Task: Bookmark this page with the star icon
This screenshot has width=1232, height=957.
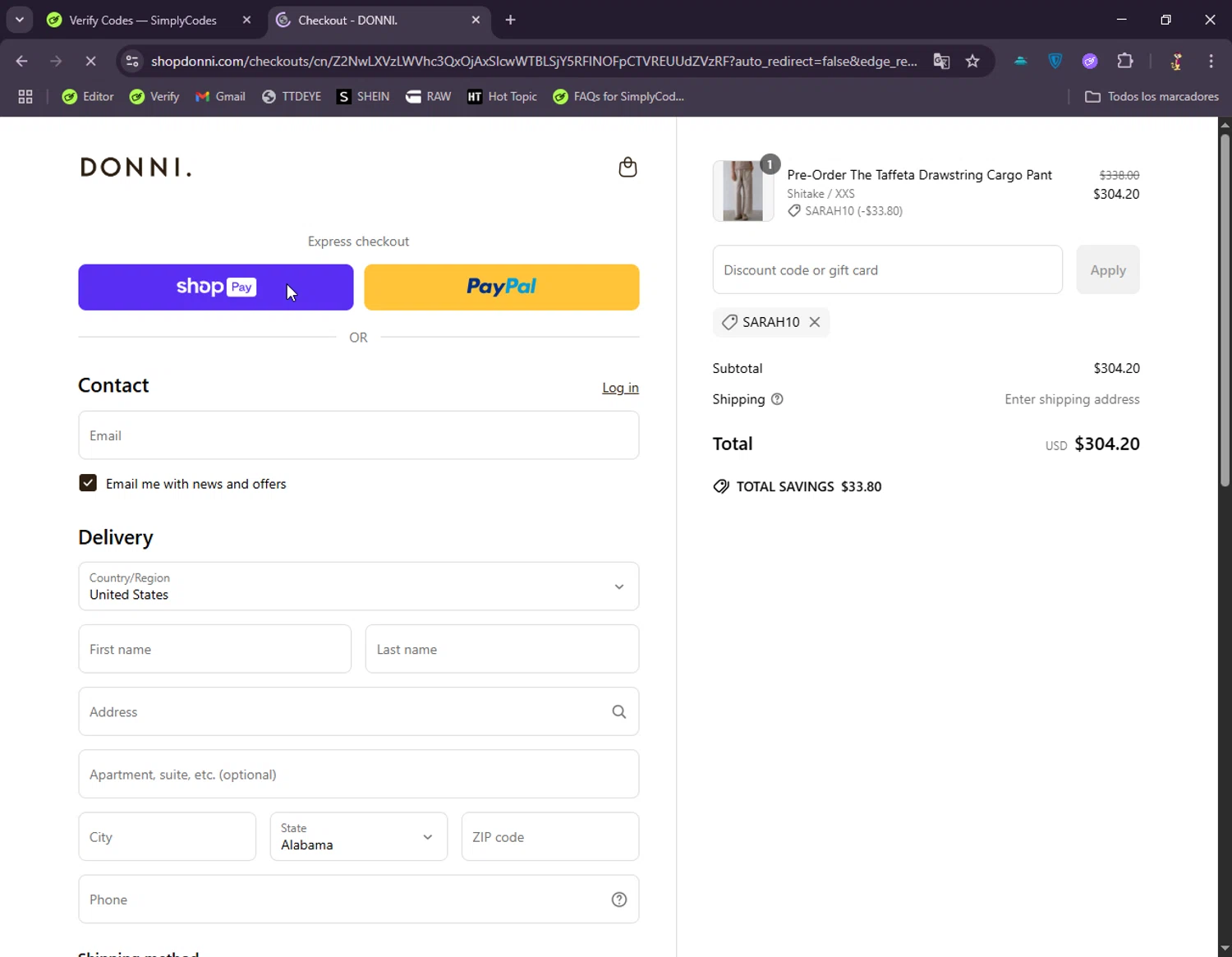Action: click(x=972, y=61)
